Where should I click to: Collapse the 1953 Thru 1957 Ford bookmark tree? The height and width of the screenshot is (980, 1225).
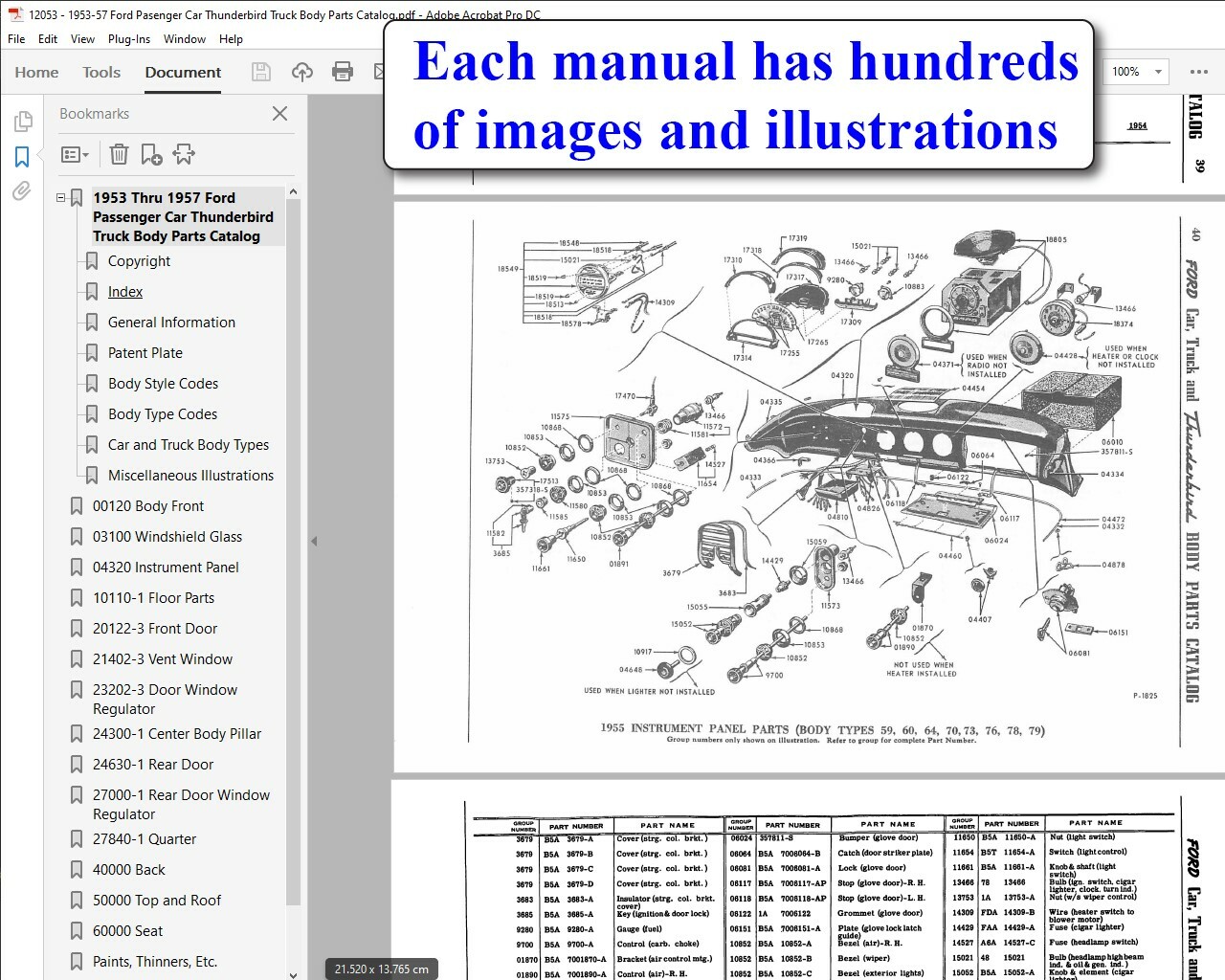(61, 198)
